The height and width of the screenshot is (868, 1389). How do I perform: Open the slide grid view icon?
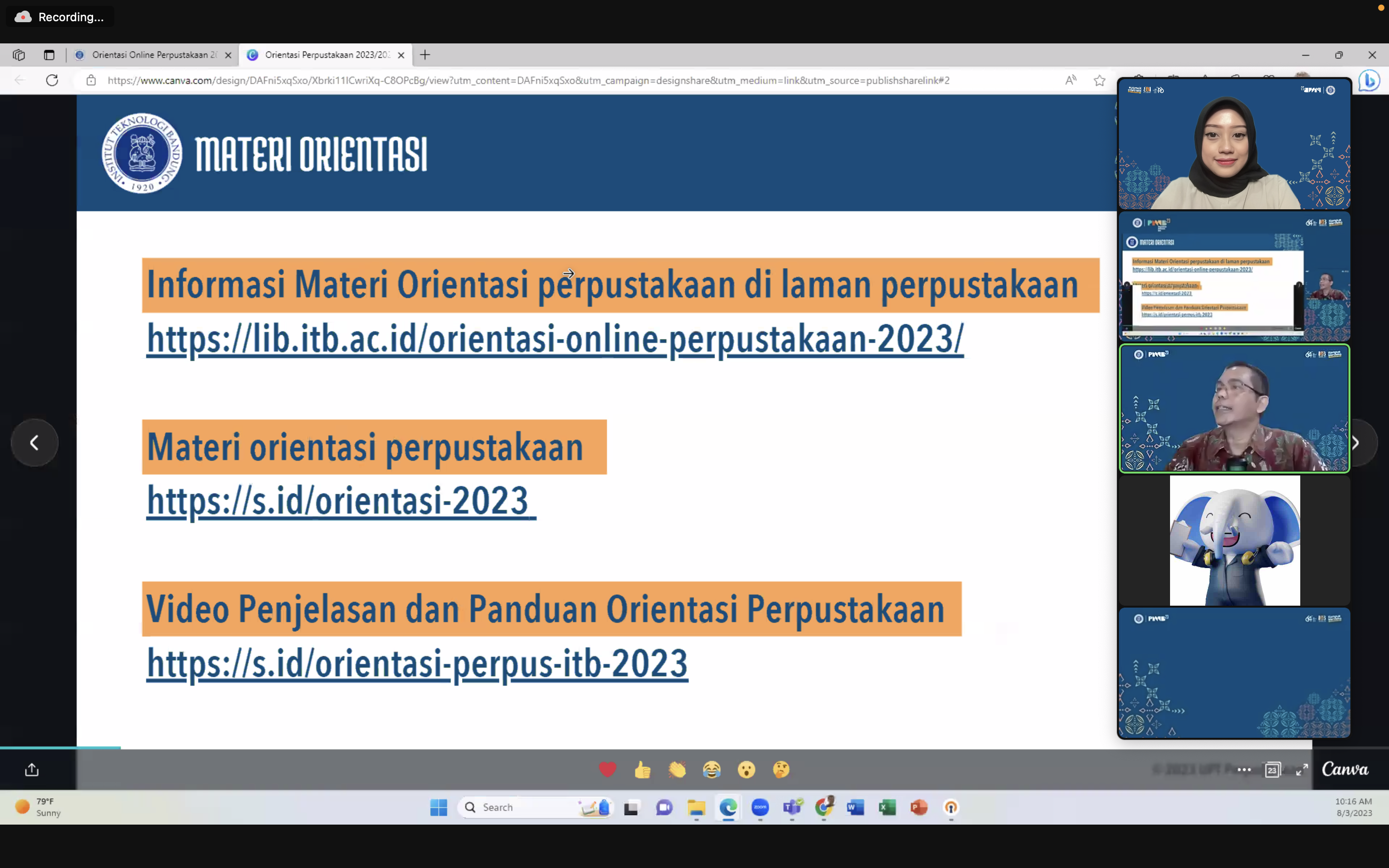tap(1272, 770)
